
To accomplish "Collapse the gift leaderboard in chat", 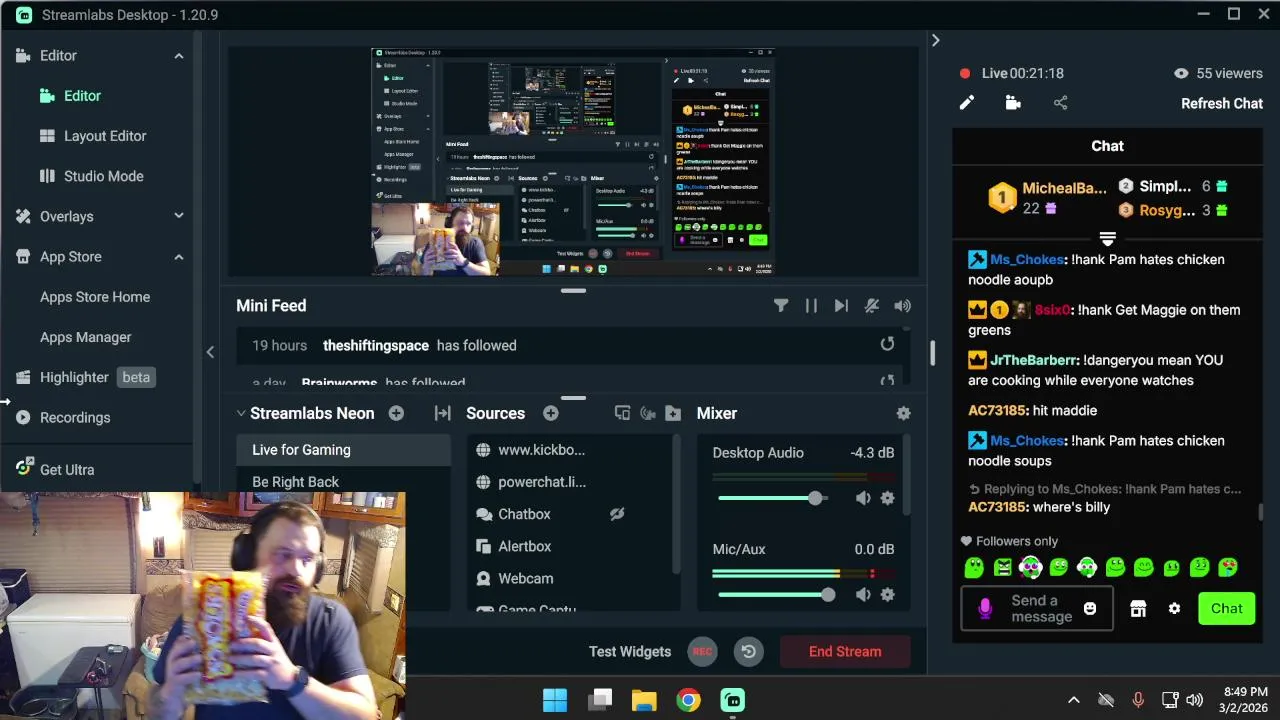I will click(1107, 239).
